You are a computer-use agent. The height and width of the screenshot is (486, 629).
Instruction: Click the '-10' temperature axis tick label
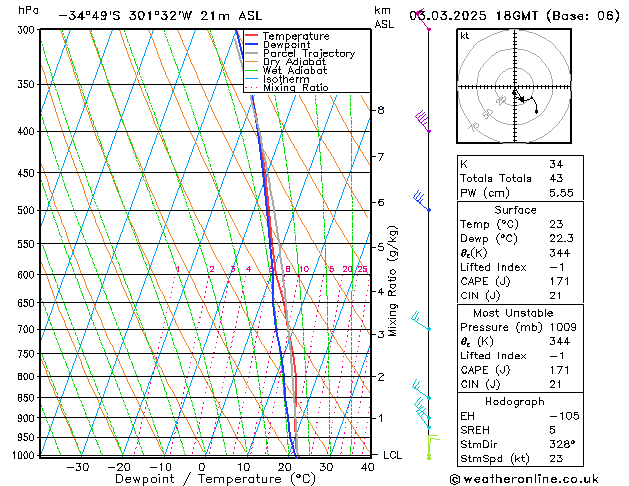point(160,467)
